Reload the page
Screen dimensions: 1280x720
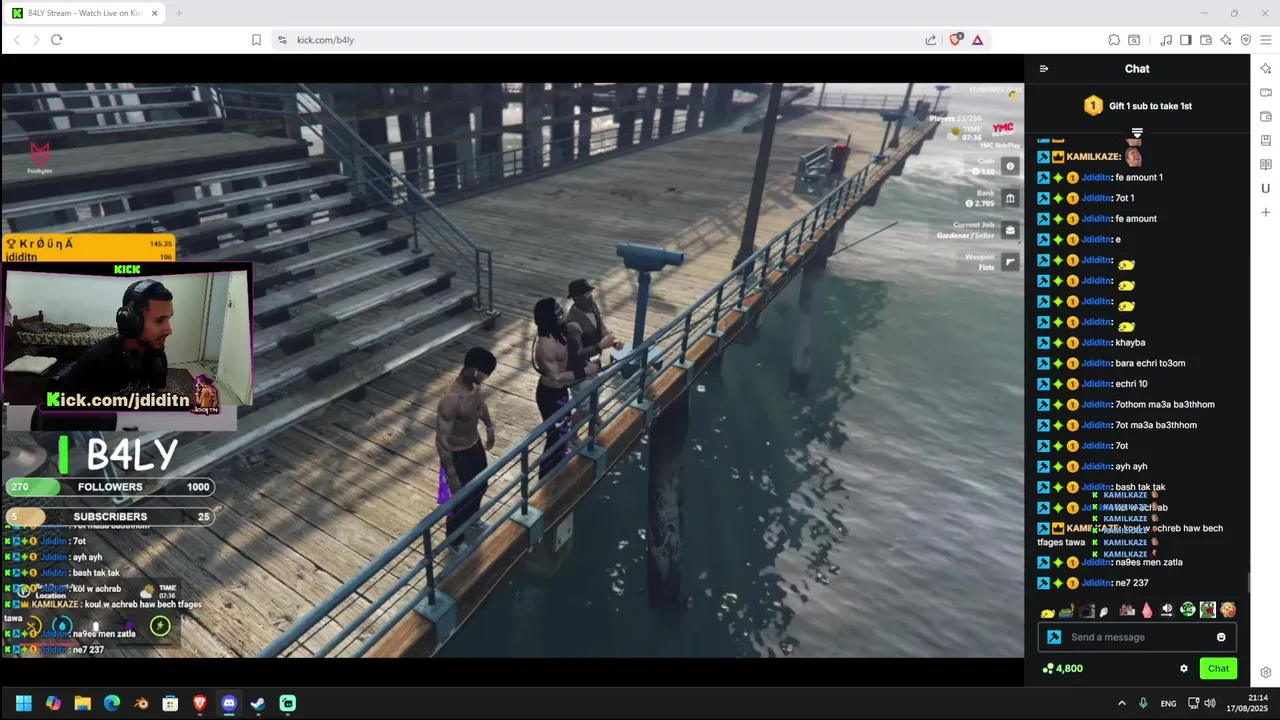56,40
